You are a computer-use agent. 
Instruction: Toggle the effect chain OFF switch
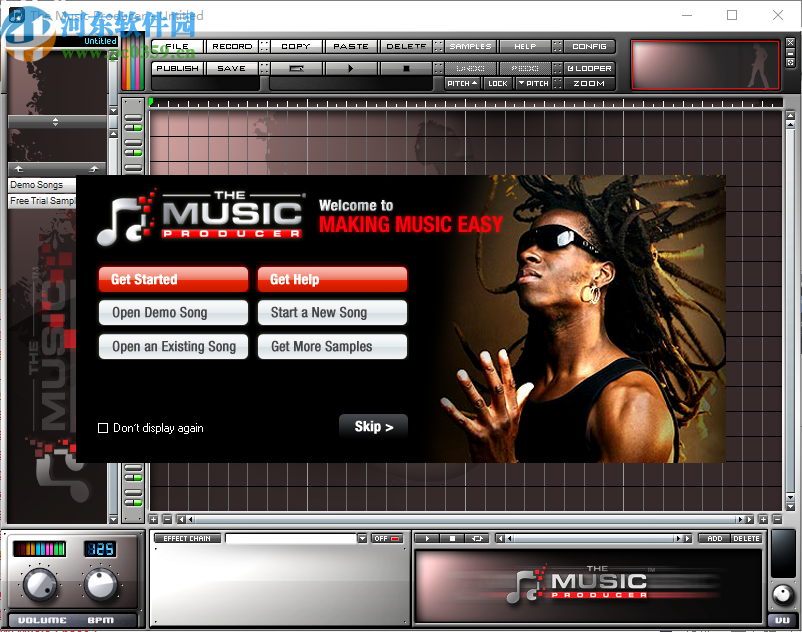(x=385, y=537)
